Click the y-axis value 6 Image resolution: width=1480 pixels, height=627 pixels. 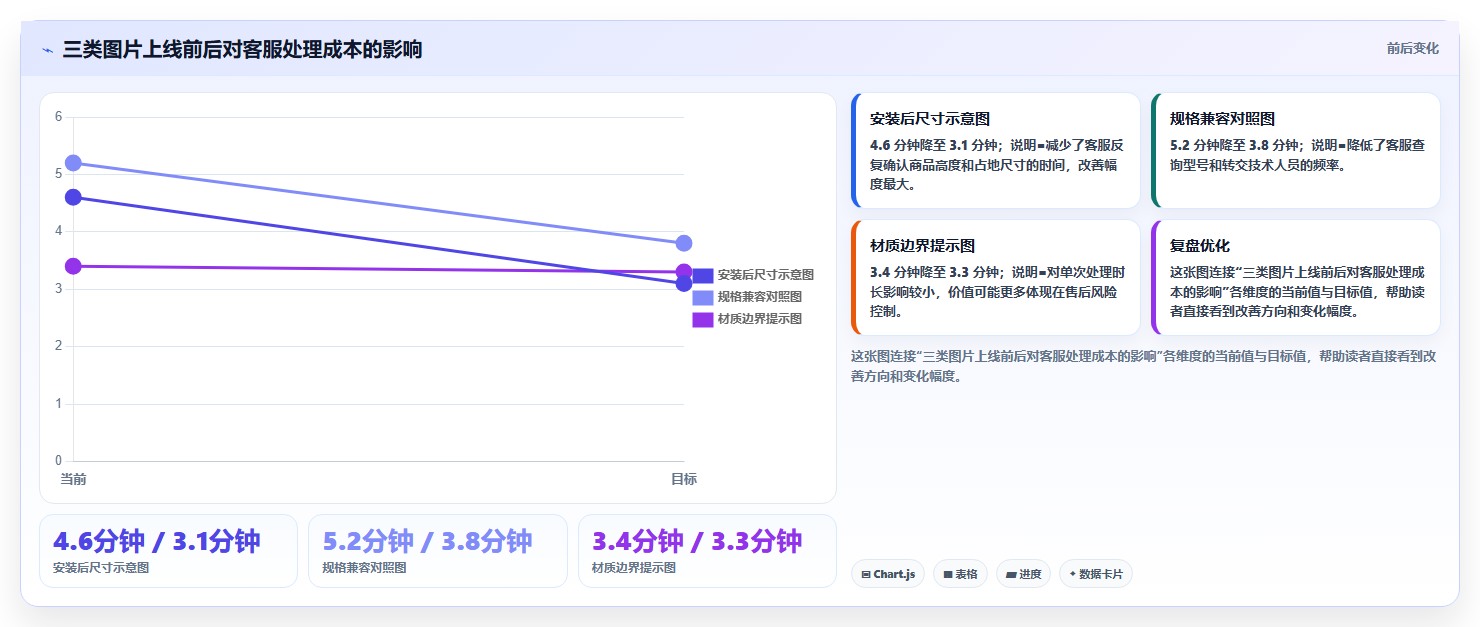(58, 117)
